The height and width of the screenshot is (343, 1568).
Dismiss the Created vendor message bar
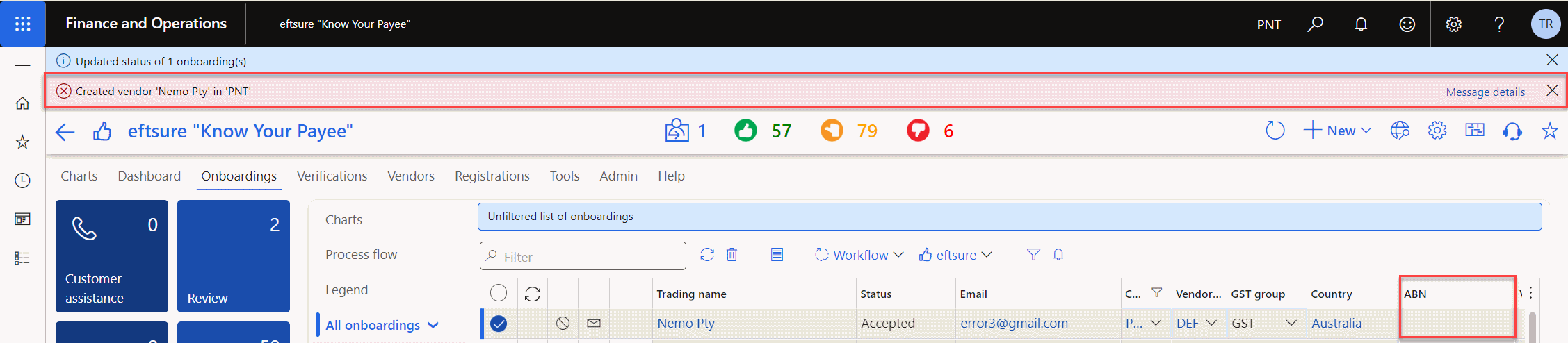[x=1552, y=91]
